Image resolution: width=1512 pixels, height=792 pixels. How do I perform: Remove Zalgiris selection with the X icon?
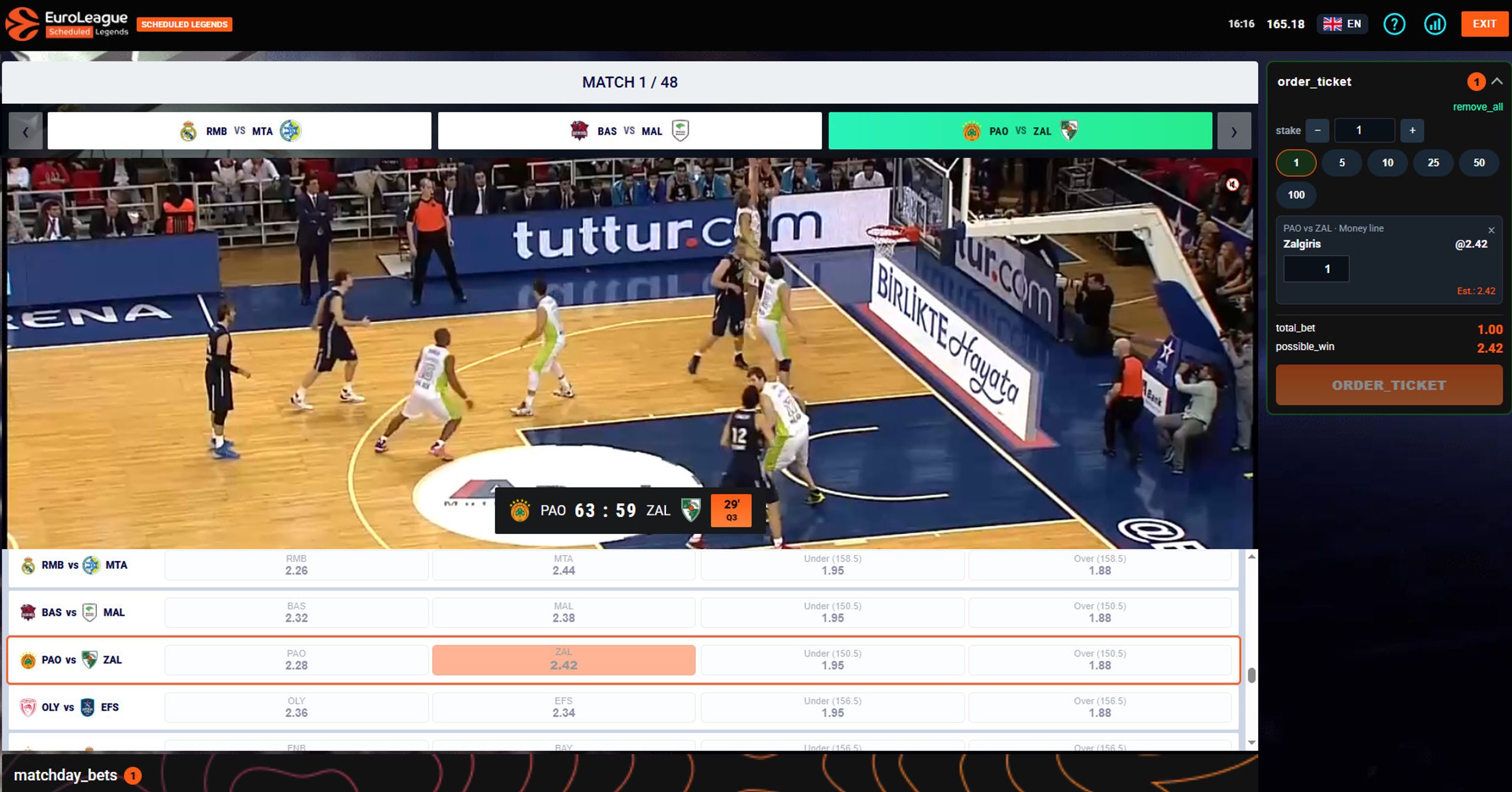(1491, 230)
